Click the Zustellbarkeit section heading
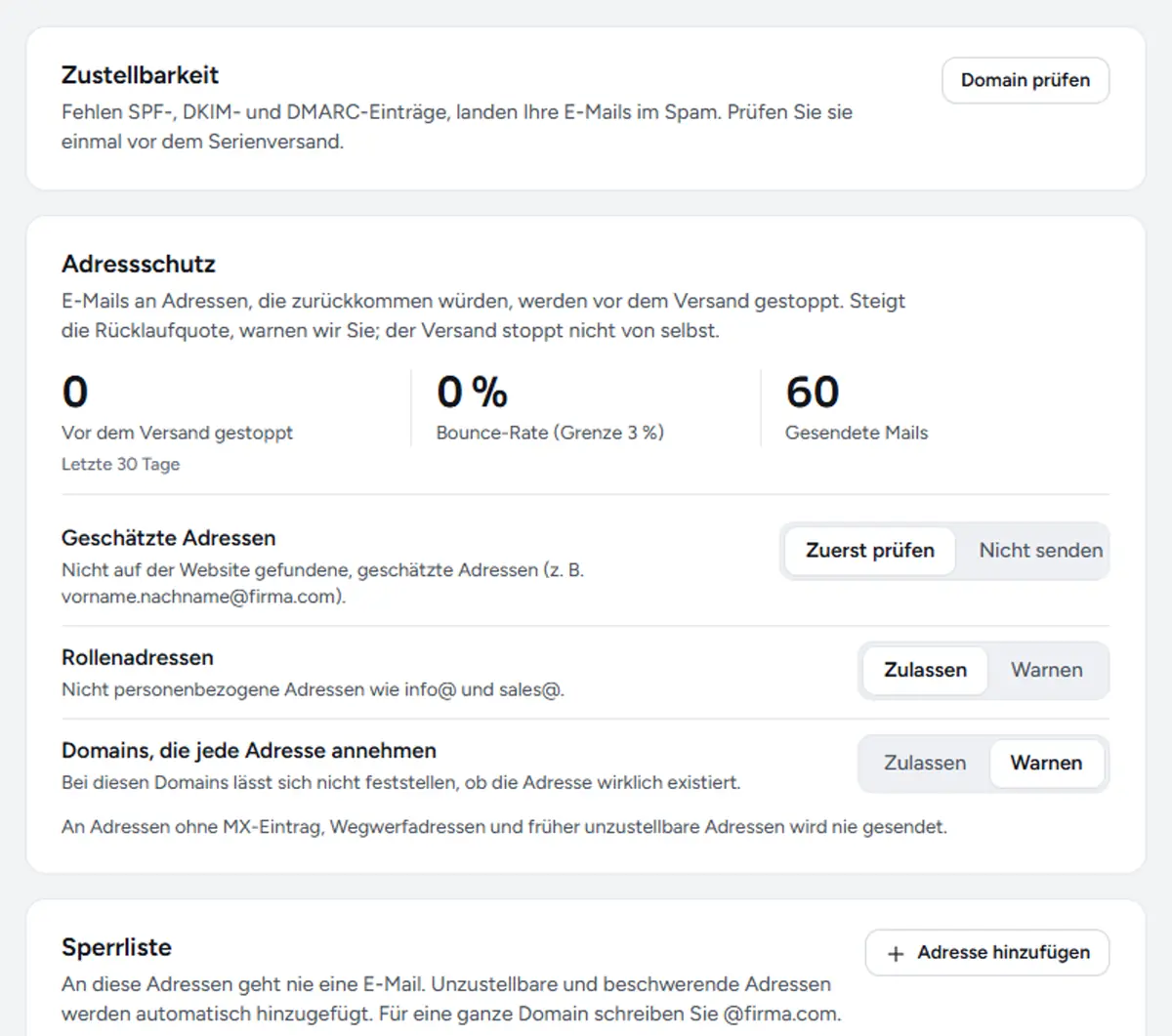 point(140,75)
